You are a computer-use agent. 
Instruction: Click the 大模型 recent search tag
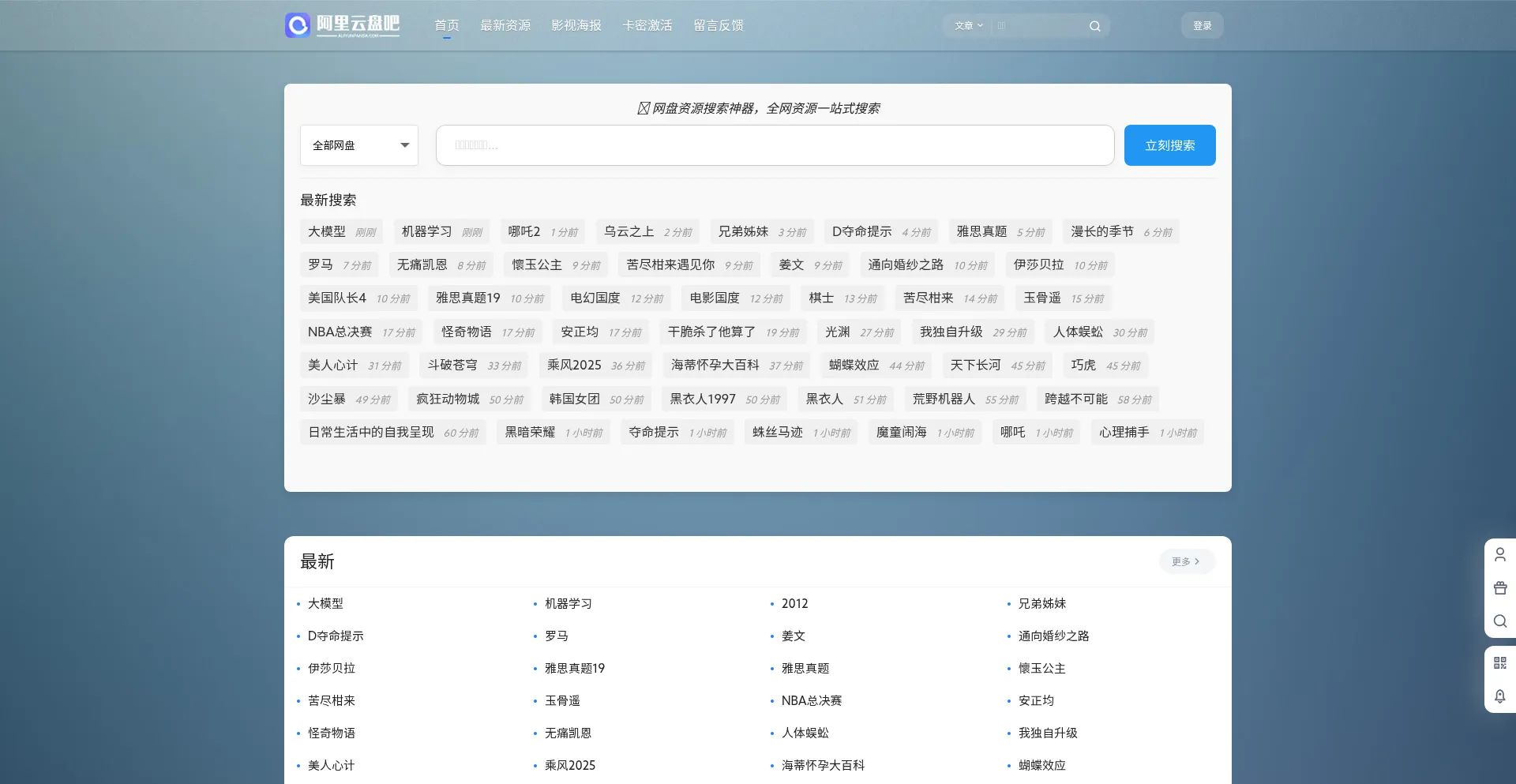tap(342, 231)
